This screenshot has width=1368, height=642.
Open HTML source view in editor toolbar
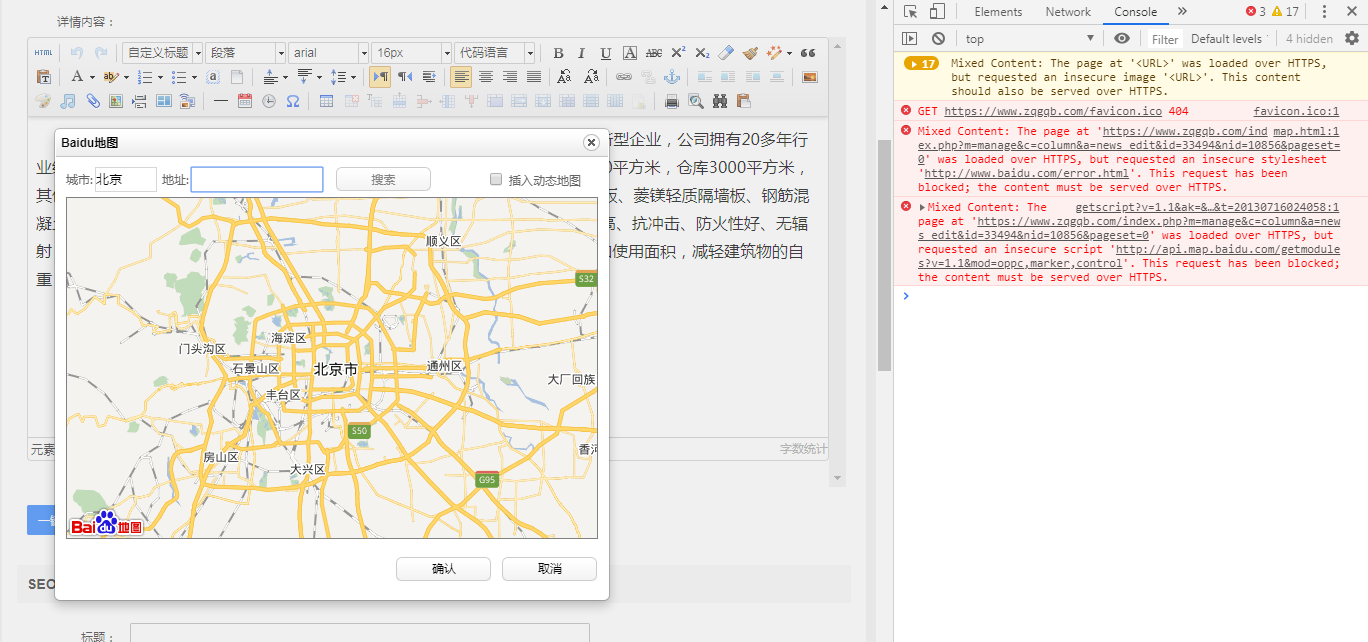pos(44,53)
